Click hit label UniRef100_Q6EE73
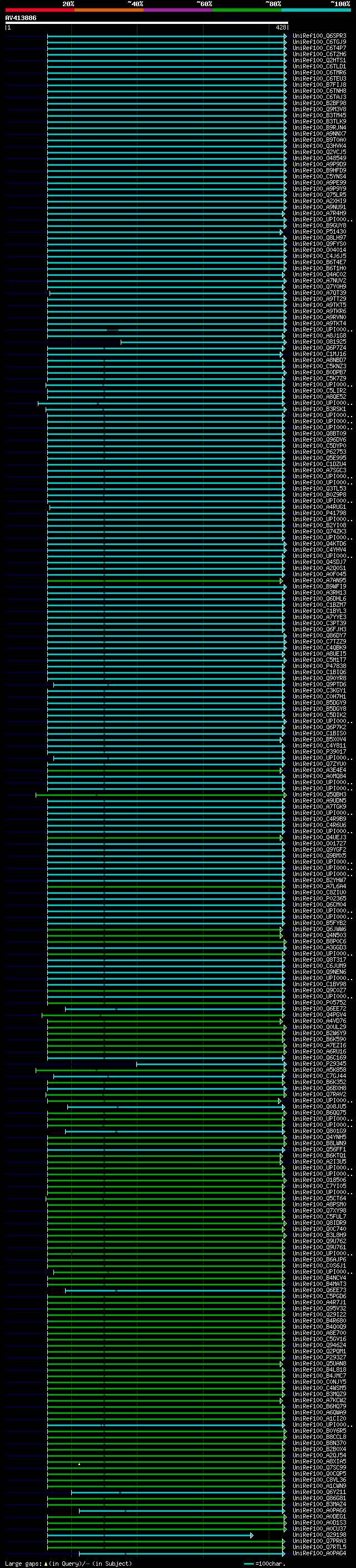This screenshot has width=356, height=1568. pos(319,1290)
